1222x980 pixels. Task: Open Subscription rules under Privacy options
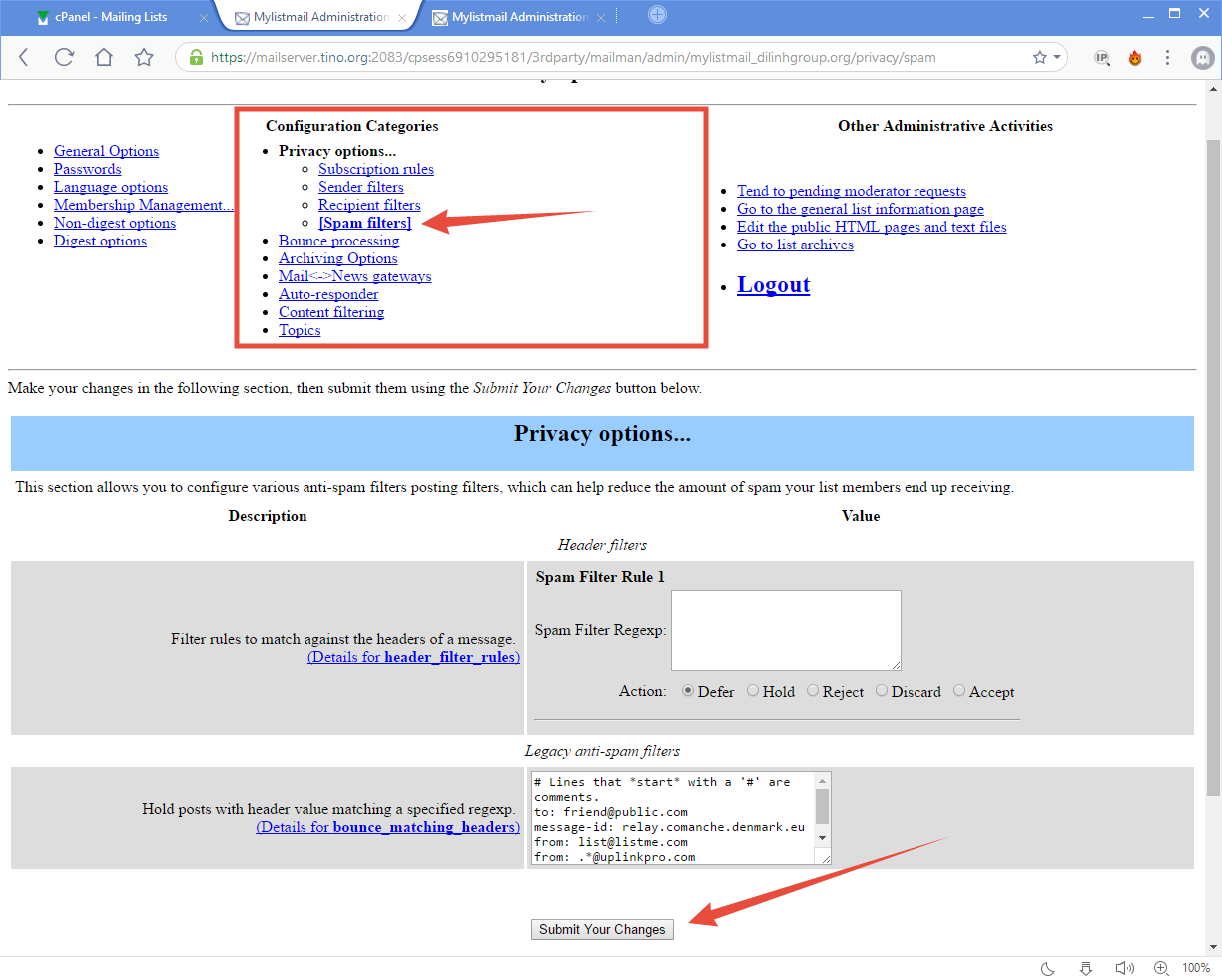376,169
